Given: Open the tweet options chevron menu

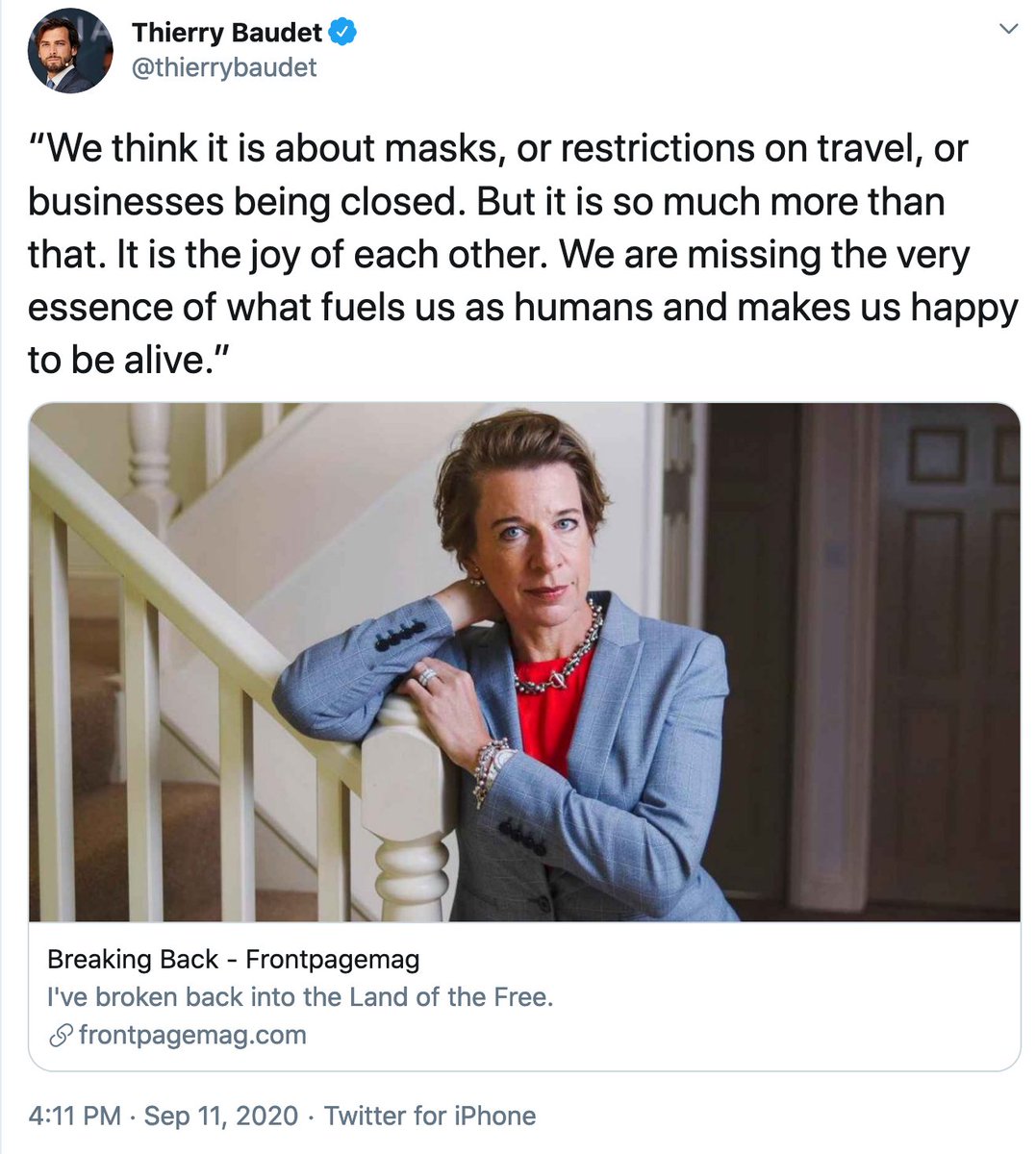Looking at the screenshot, I should 1008,30.
